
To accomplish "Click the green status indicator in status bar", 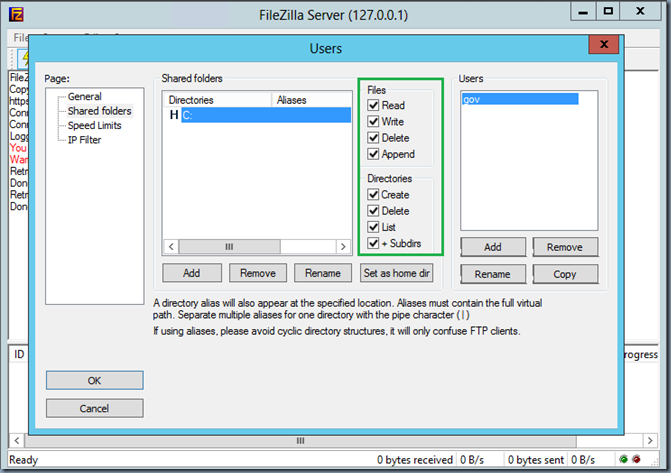I will pos(623,459).
